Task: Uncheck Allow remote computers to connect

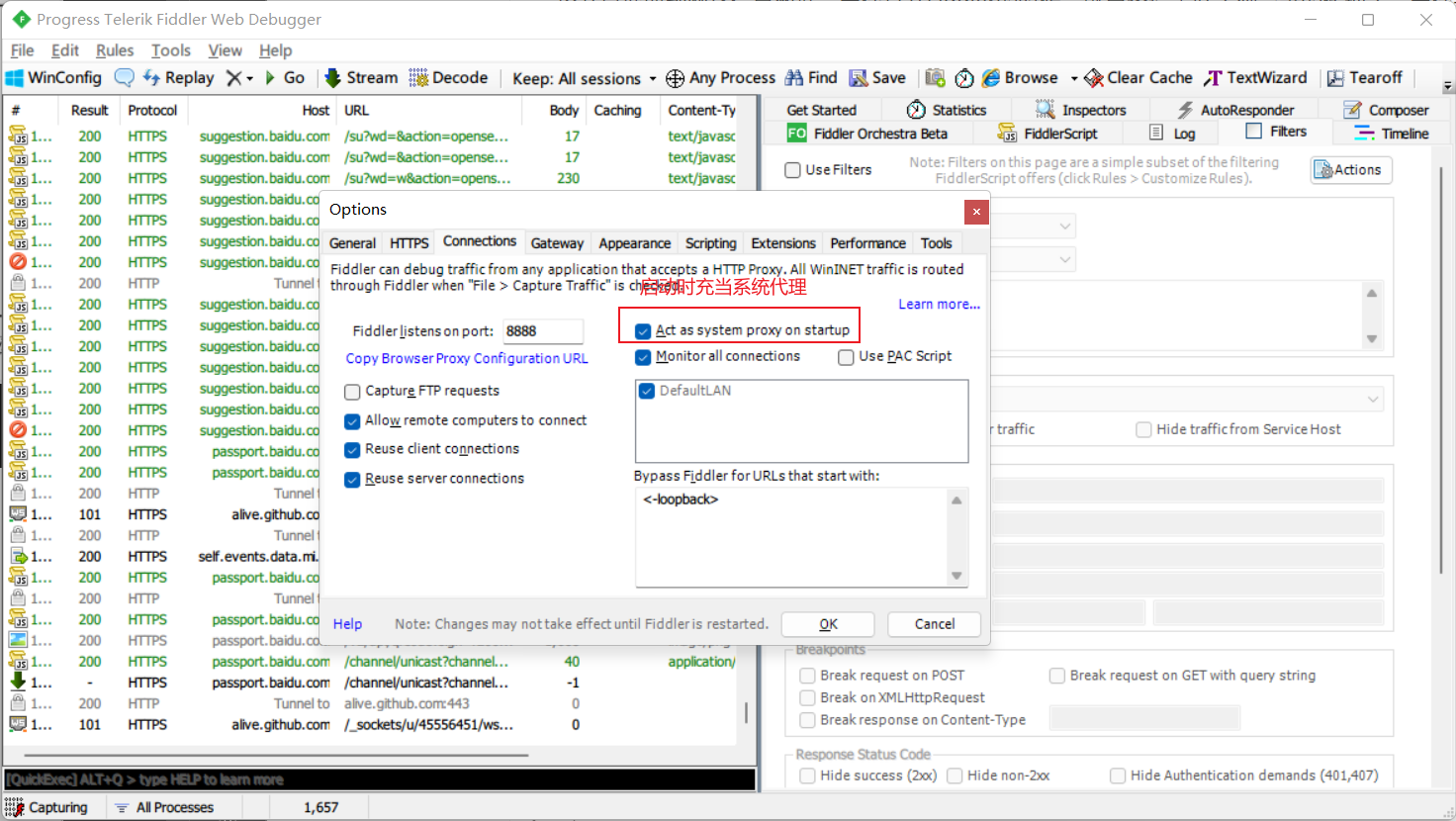Action: pyautogui.click(x=352, y=421)
